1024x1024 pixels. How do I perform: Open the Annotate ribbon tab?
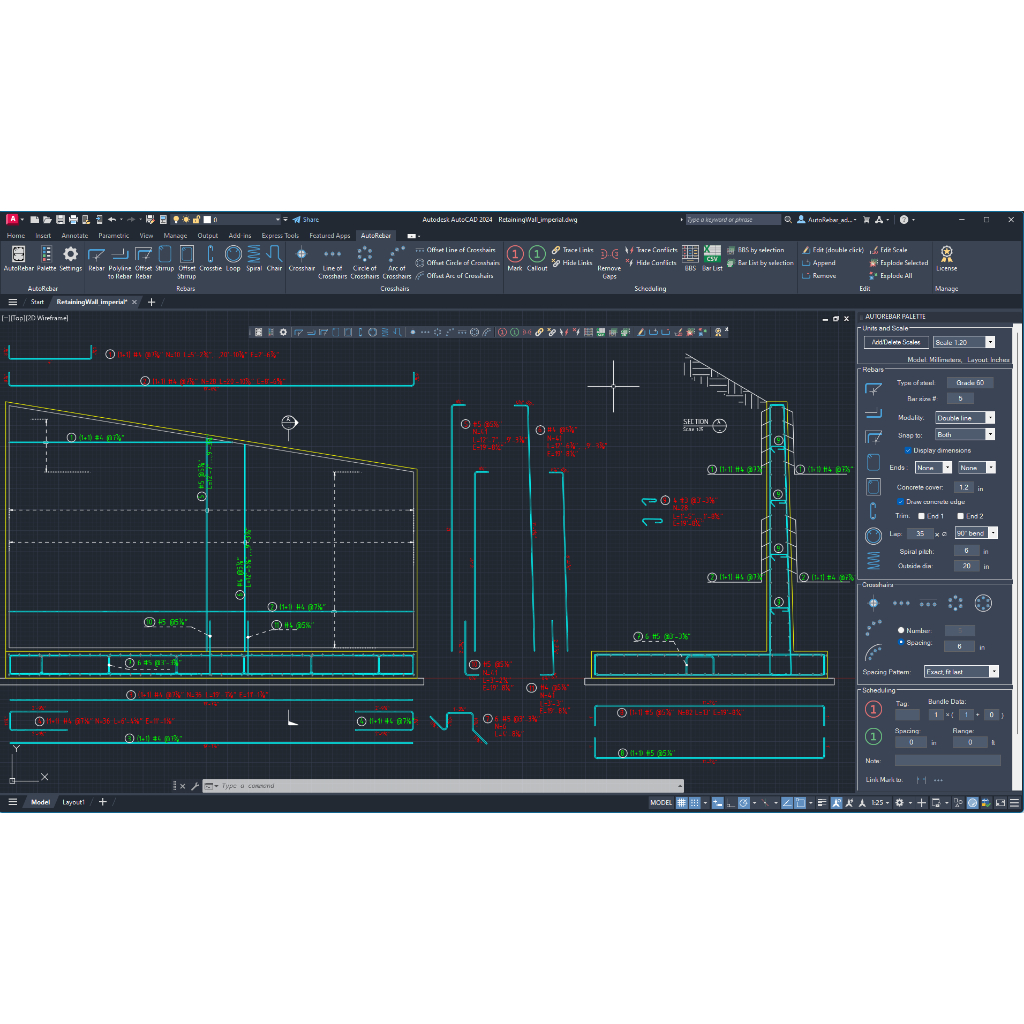[74, 236]
